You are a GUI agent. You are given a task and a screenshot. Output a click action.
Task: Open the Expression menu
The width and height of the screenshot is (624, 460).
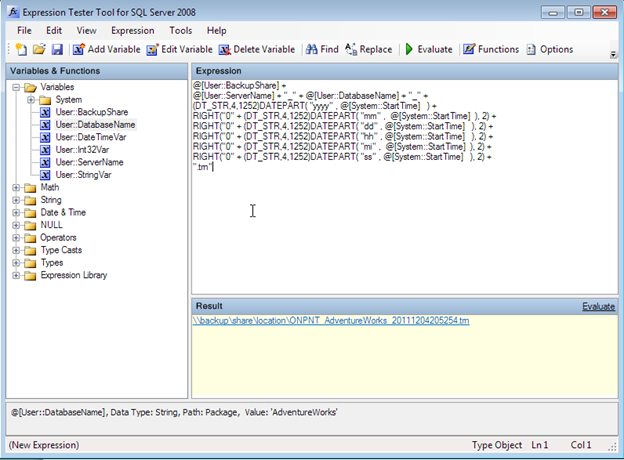[133, 31]
